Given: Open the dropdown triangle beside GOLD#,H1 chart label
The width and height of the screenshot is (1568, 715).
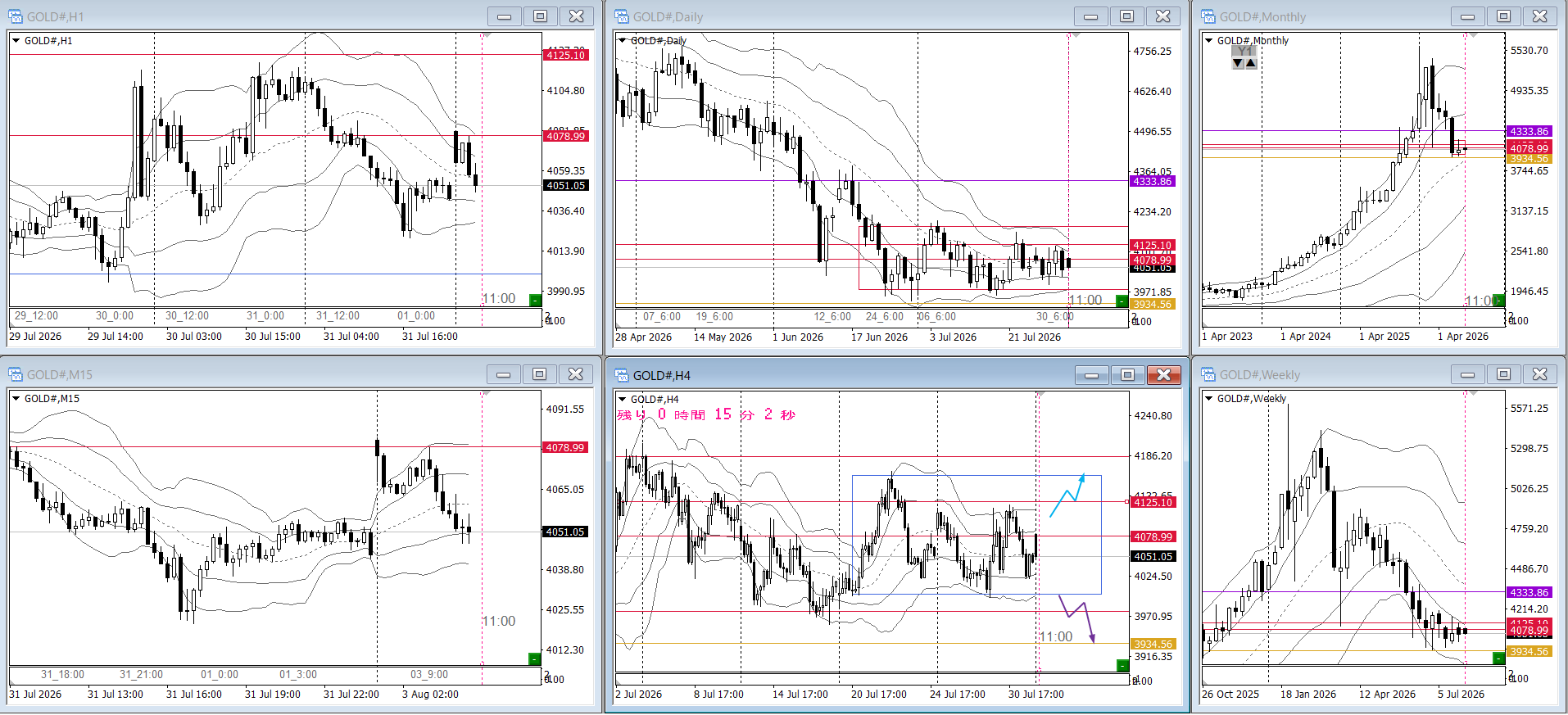Looking at the screenshot, I should [x=16, y=40].
